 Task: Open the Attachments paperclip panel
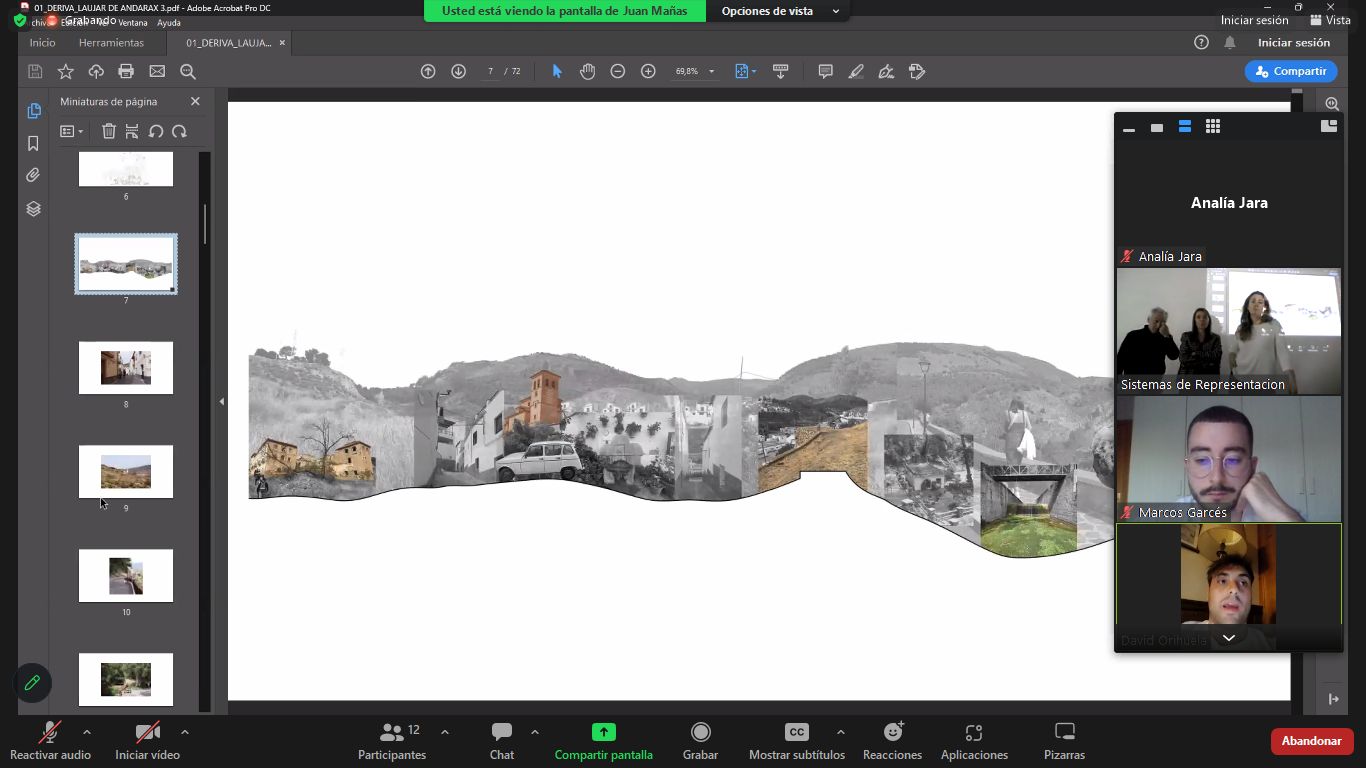[33, 175]
